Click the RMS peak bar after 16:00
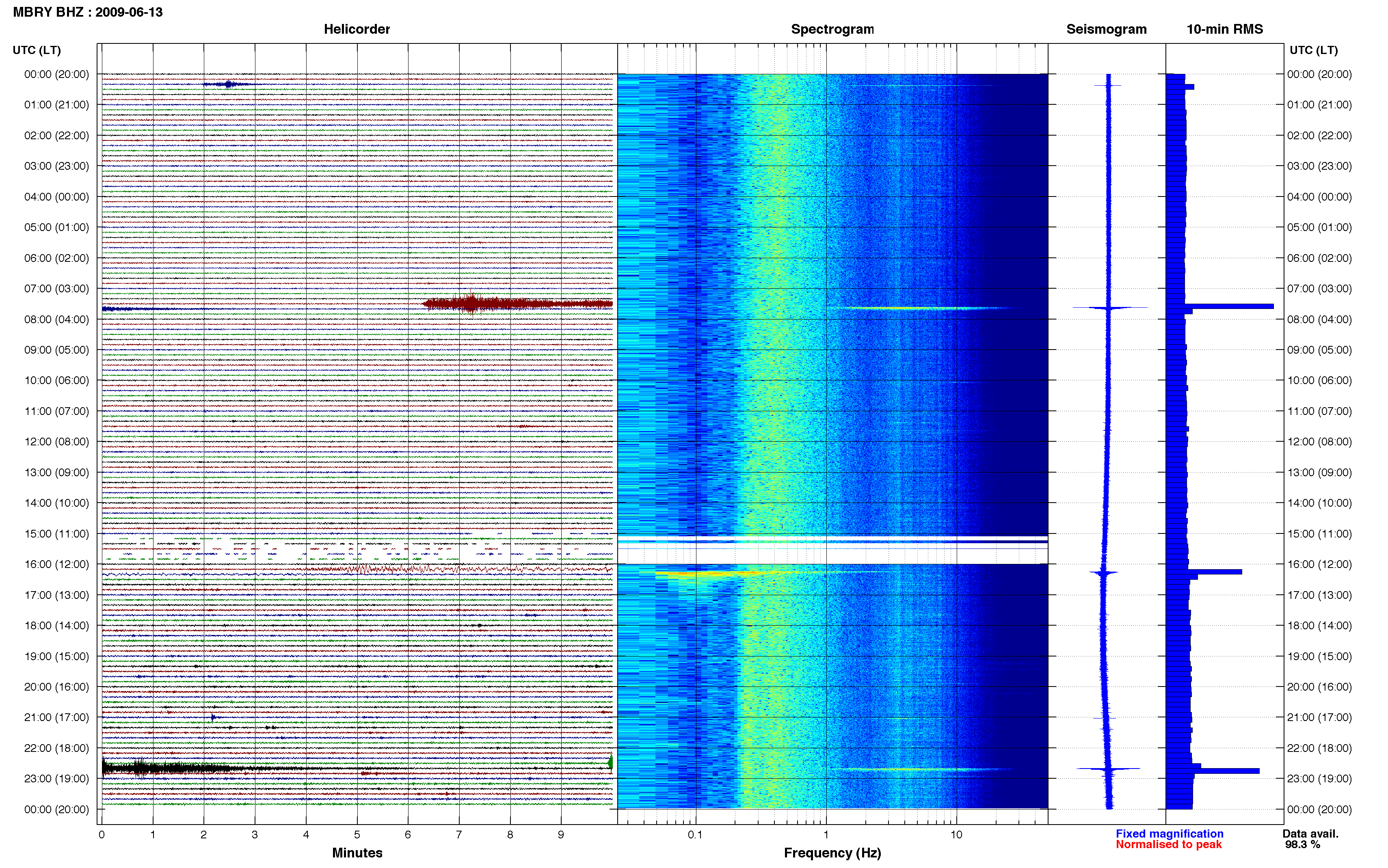 1204,572
